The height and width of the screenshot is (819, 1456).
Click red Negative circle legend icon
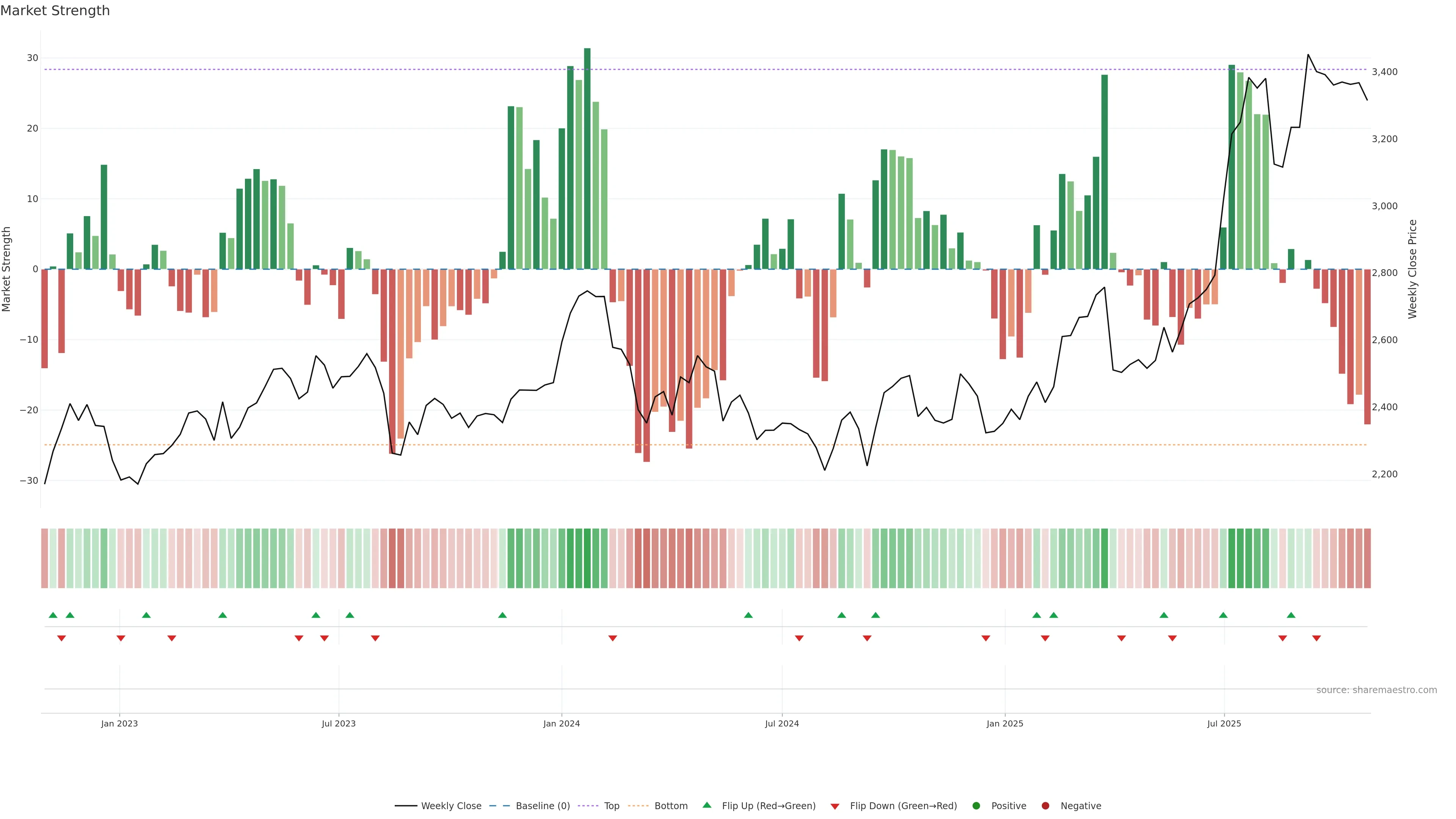1045,805
